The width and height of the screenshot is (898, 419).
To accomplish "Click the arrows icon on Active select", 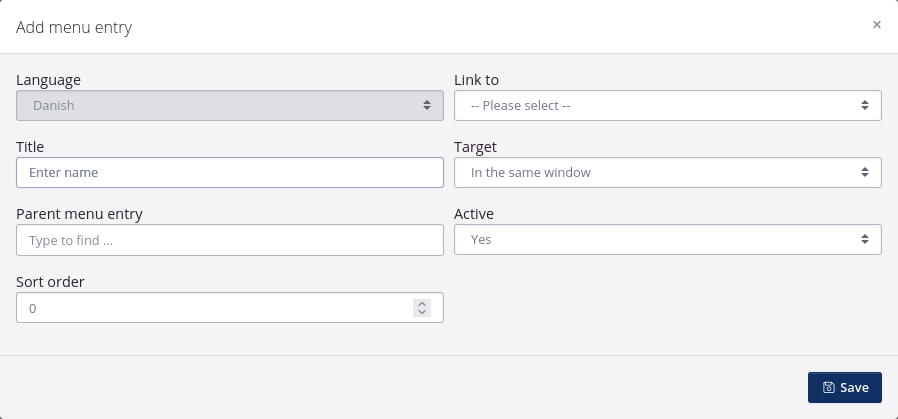I will point(865,239).
